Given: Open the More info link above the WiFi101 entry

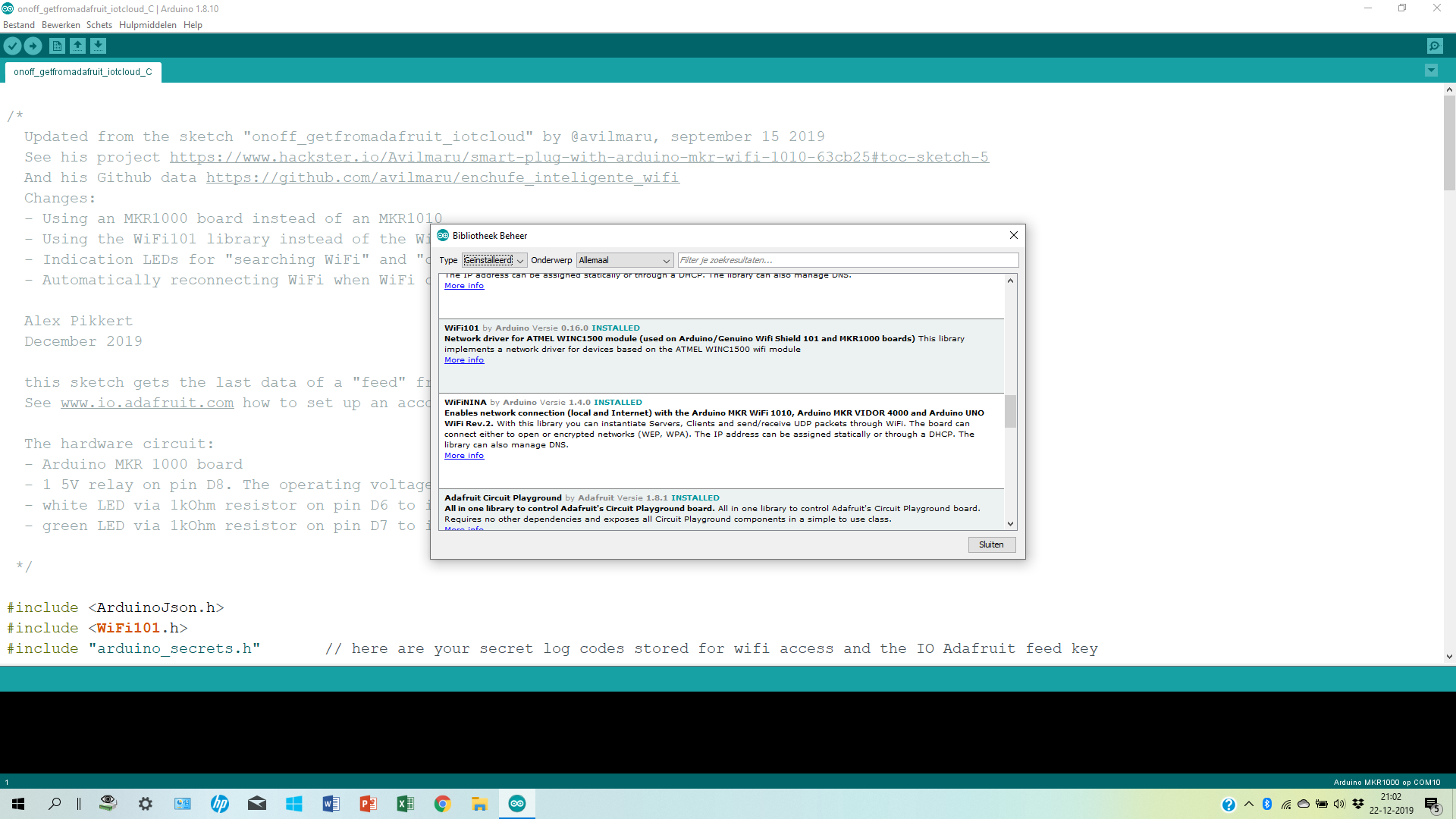Looking at the screenshot, I should 464,286.
